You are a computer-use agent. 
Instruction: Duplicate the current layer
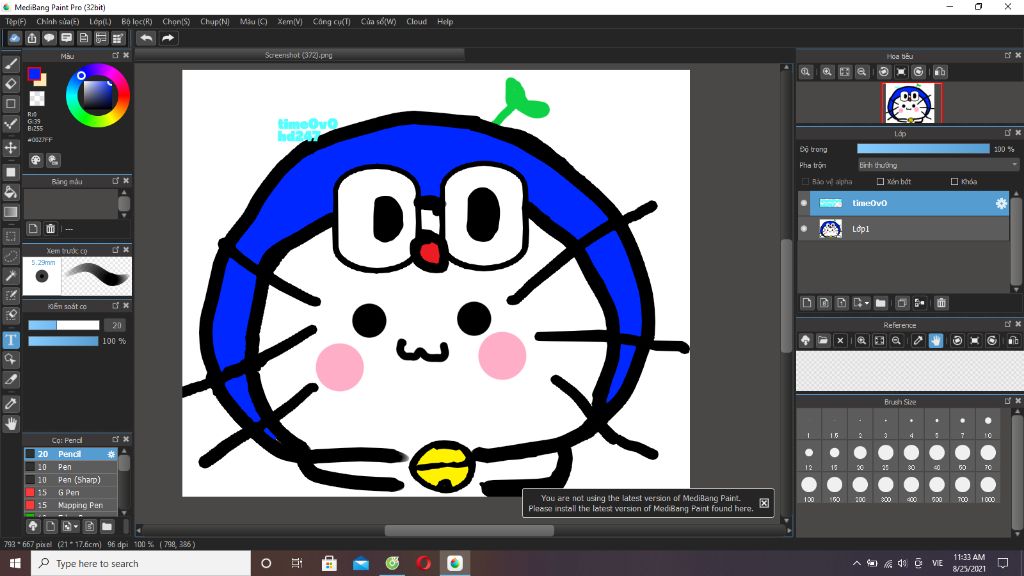coord(902,303)
